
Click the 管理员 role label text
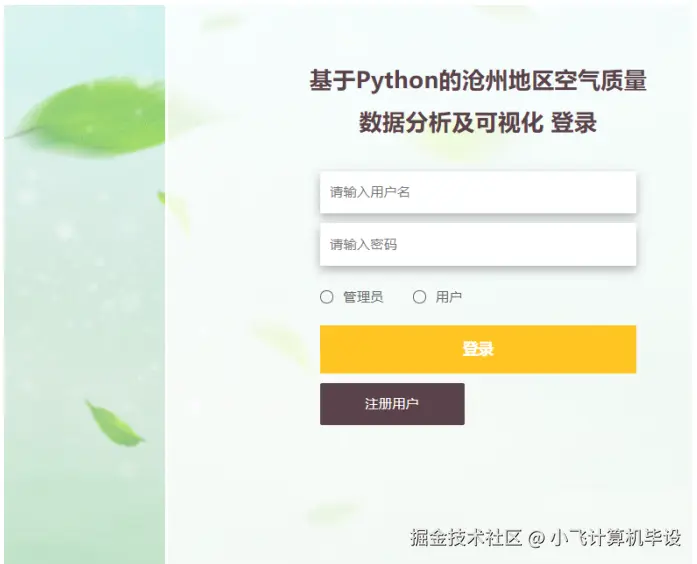click(x=363, y=297)
